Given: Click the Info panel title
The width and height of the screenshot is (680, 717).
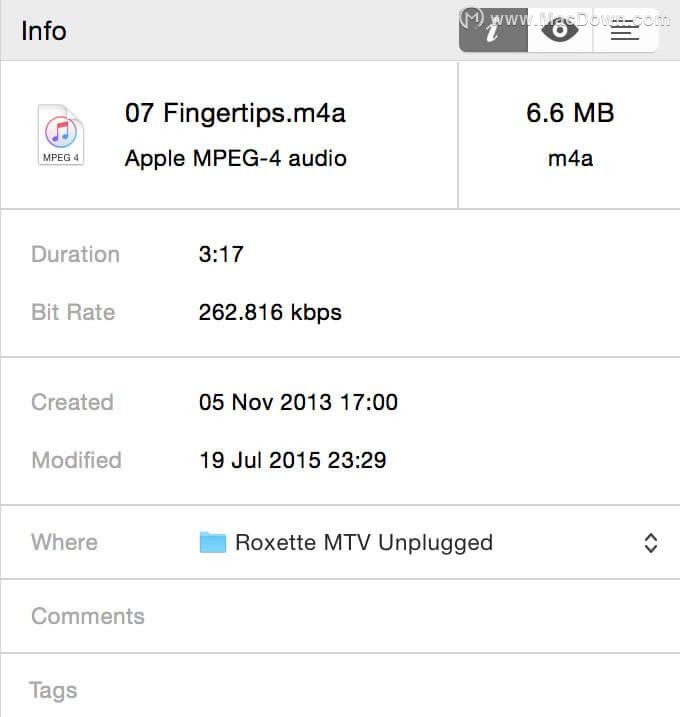Looking at the screenshot, I should pyautogui.click(x=44, y=31).
